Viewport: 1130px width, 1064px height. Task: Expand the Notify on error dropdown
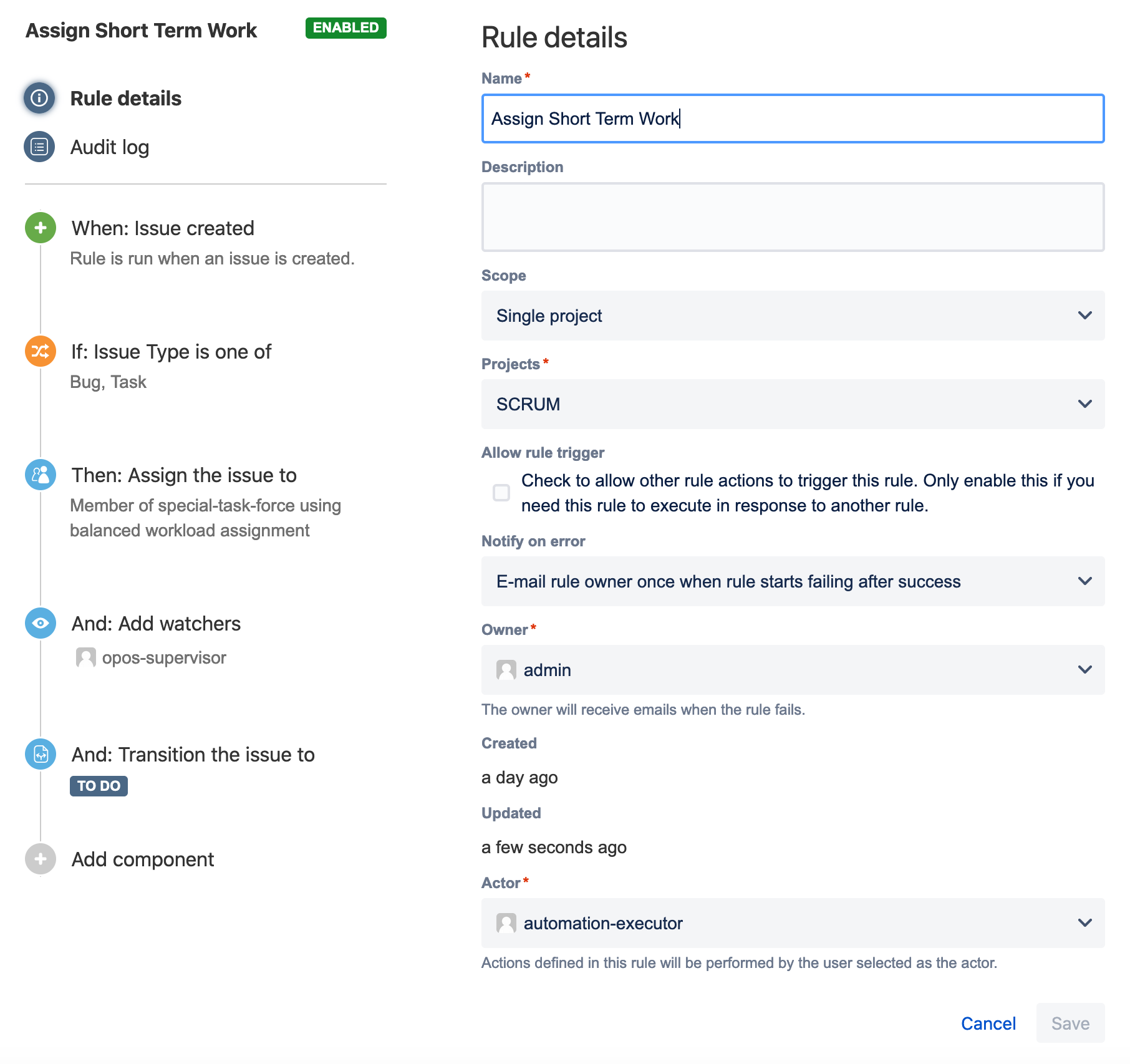(792, 581)
